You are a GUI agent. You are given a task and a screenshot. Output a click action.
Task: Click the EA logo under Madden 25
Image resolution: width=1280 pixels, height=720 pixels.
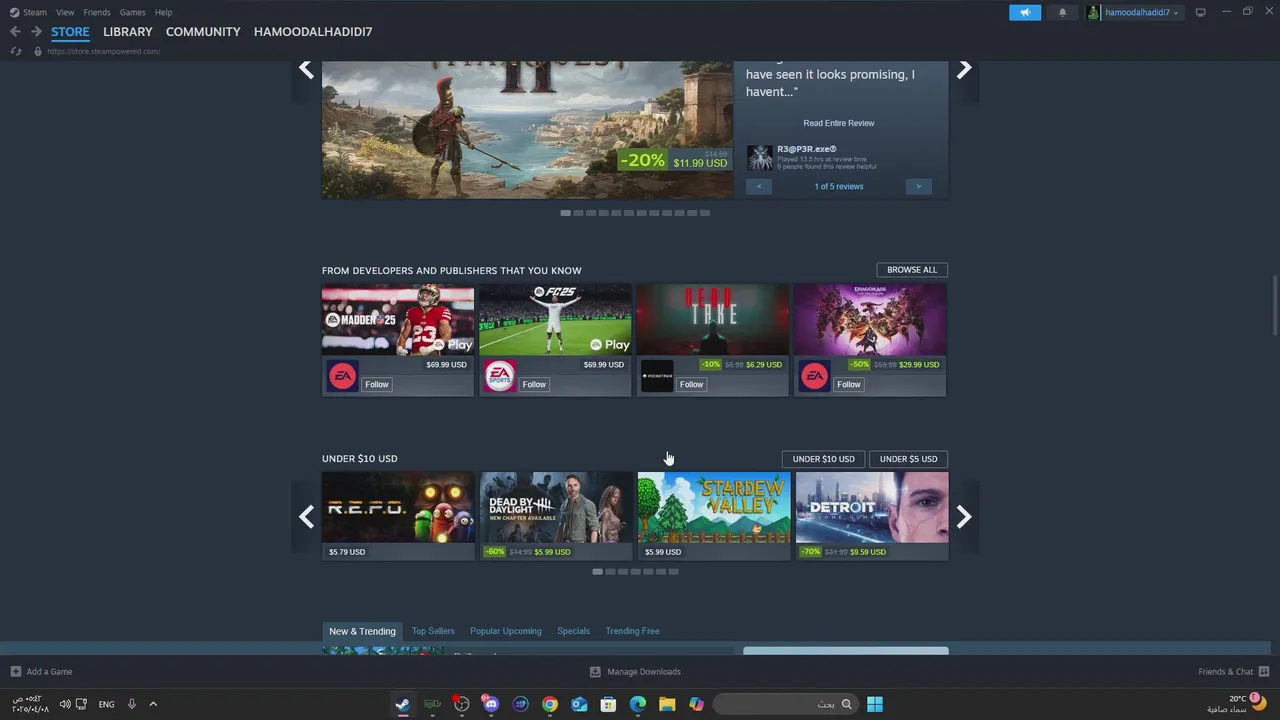[x=343, y=376]
